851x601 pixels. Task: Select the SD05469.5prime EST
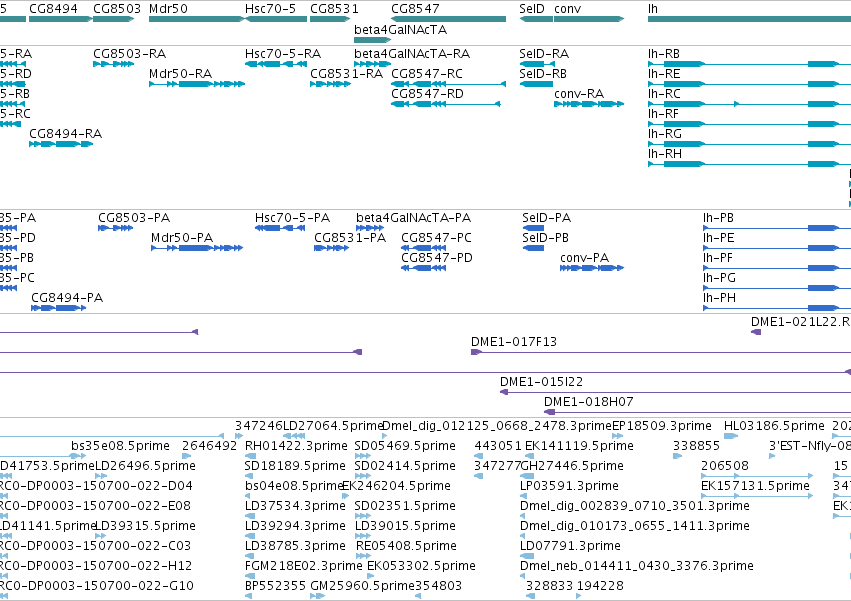click(x=363, y=456)
